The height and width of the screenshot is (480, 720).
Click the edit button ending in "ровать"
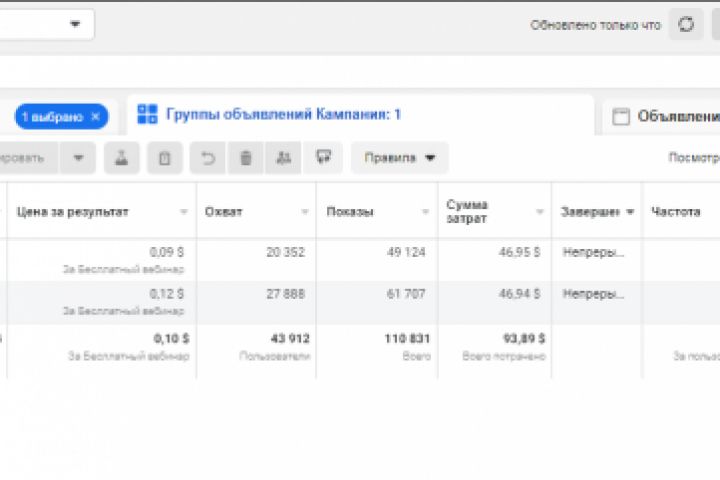(x=28, y=158)
